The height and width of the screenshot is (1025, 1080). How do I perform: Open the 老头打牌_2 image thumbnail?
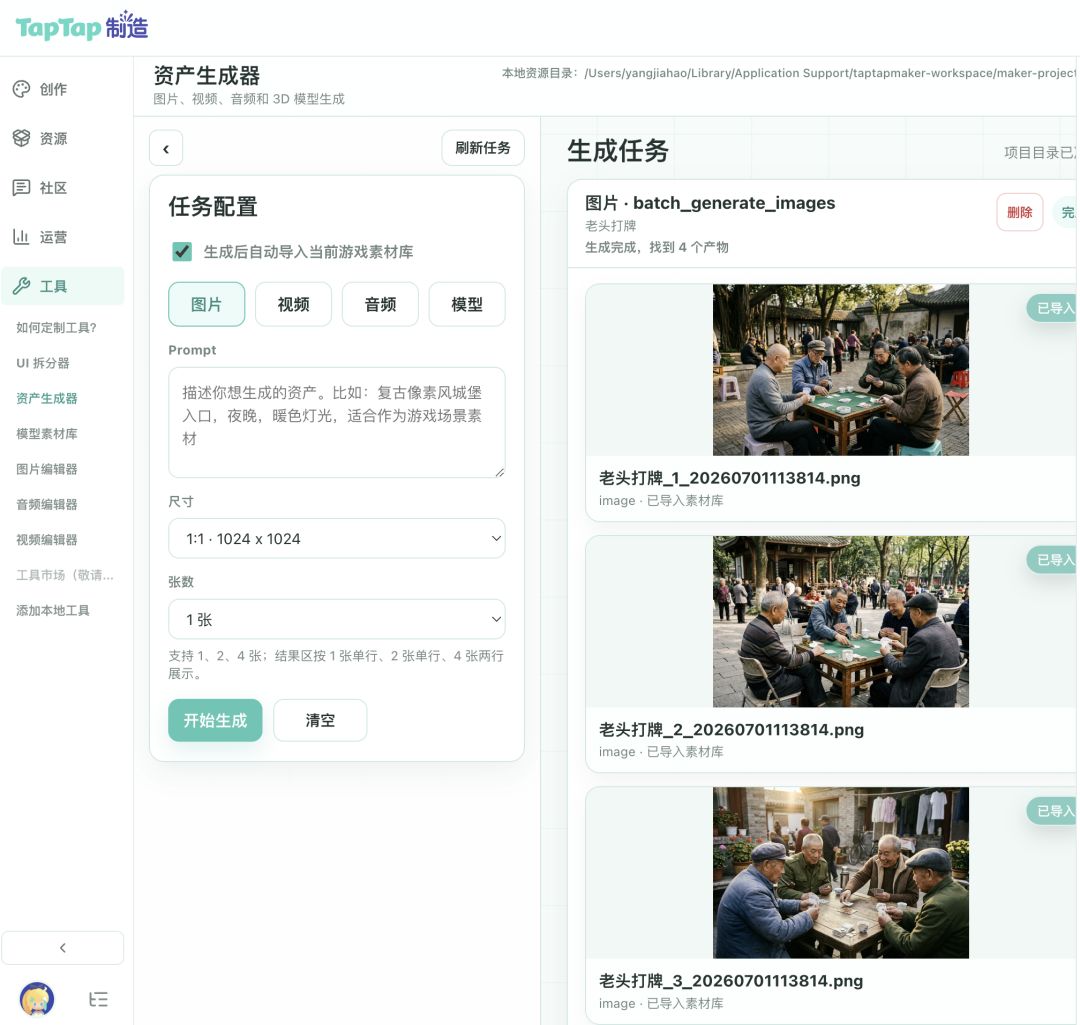coord(840,621)
